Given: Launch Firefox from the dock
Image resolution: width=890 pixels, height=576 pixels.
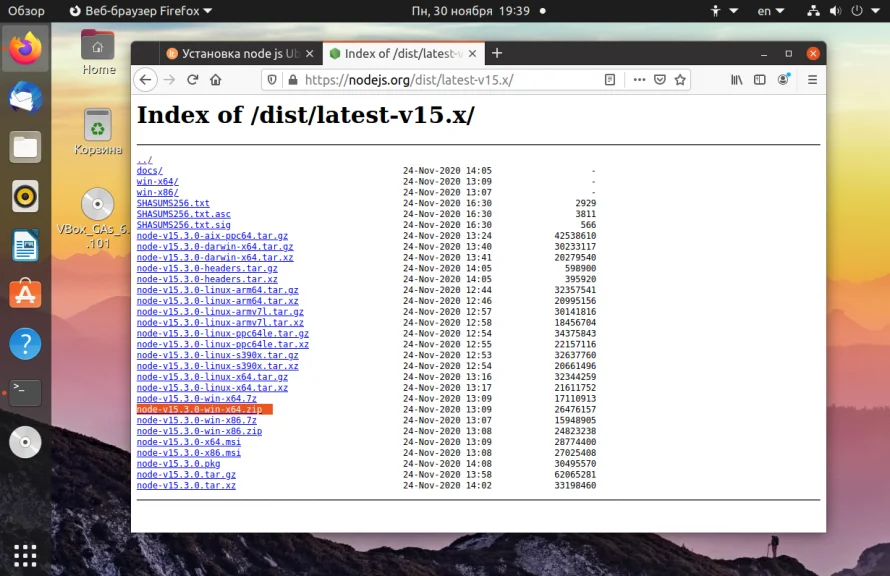Looking at the screenshot, I should 25,49.
